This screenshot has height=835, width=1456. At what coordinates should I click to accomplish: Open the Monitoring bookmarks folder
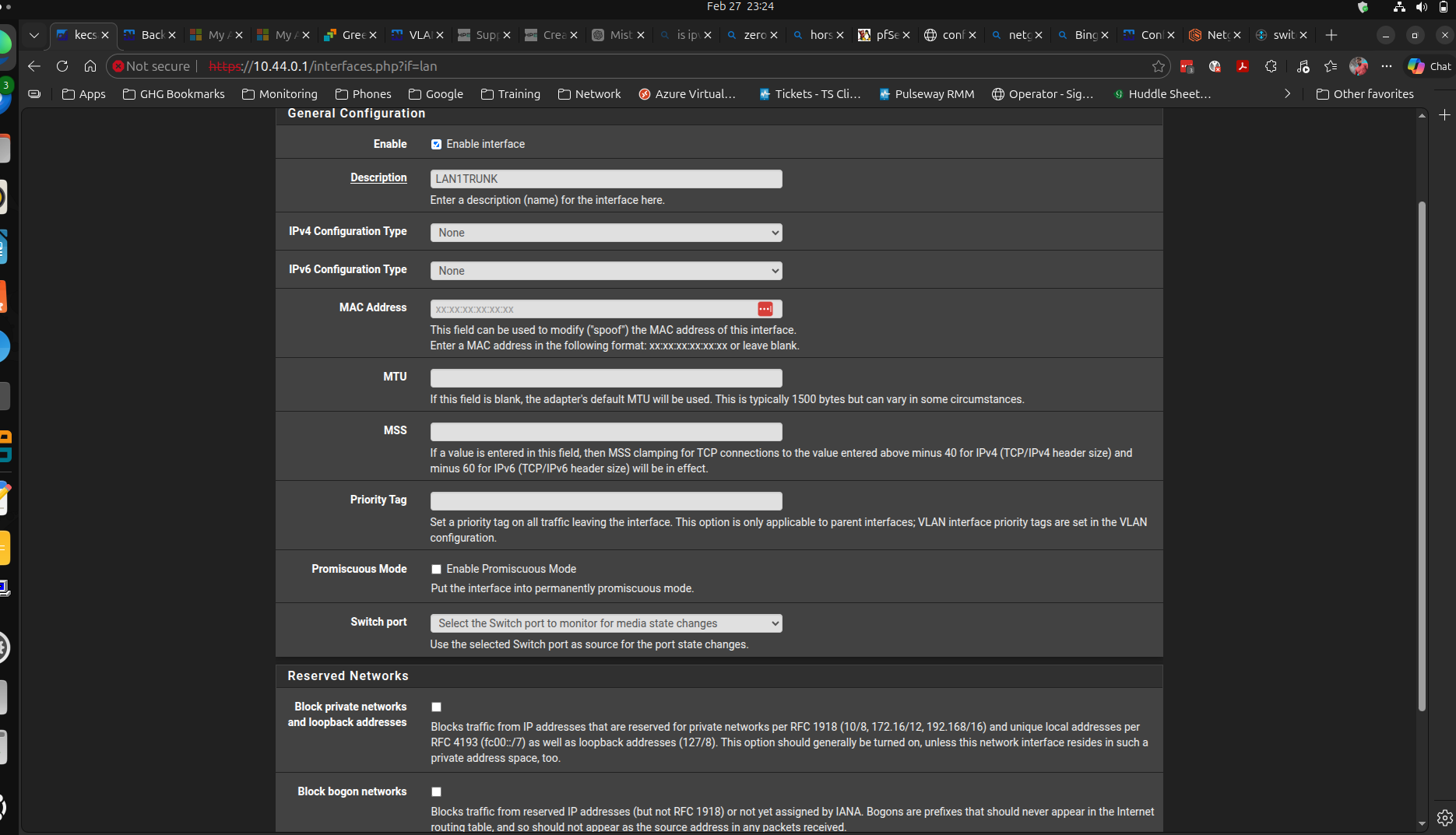pos(280,94)
